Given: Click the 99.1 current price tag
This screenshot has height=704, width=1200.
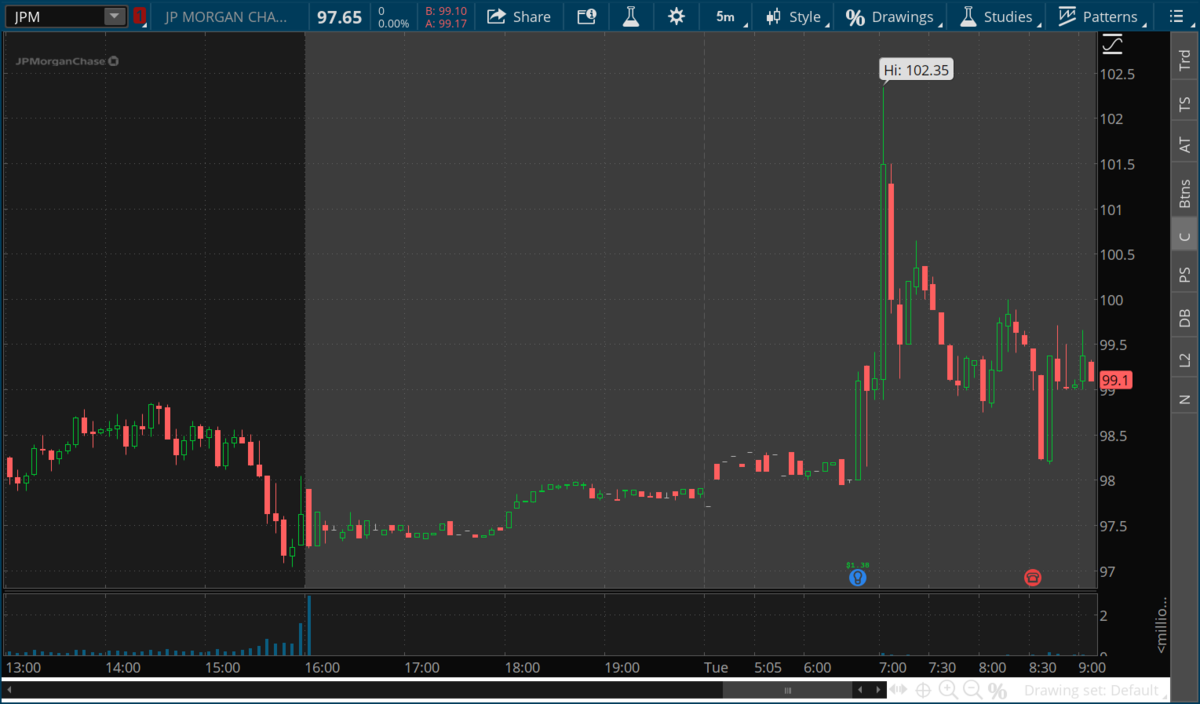Looking at the screenshot, I should [1115, 380].
